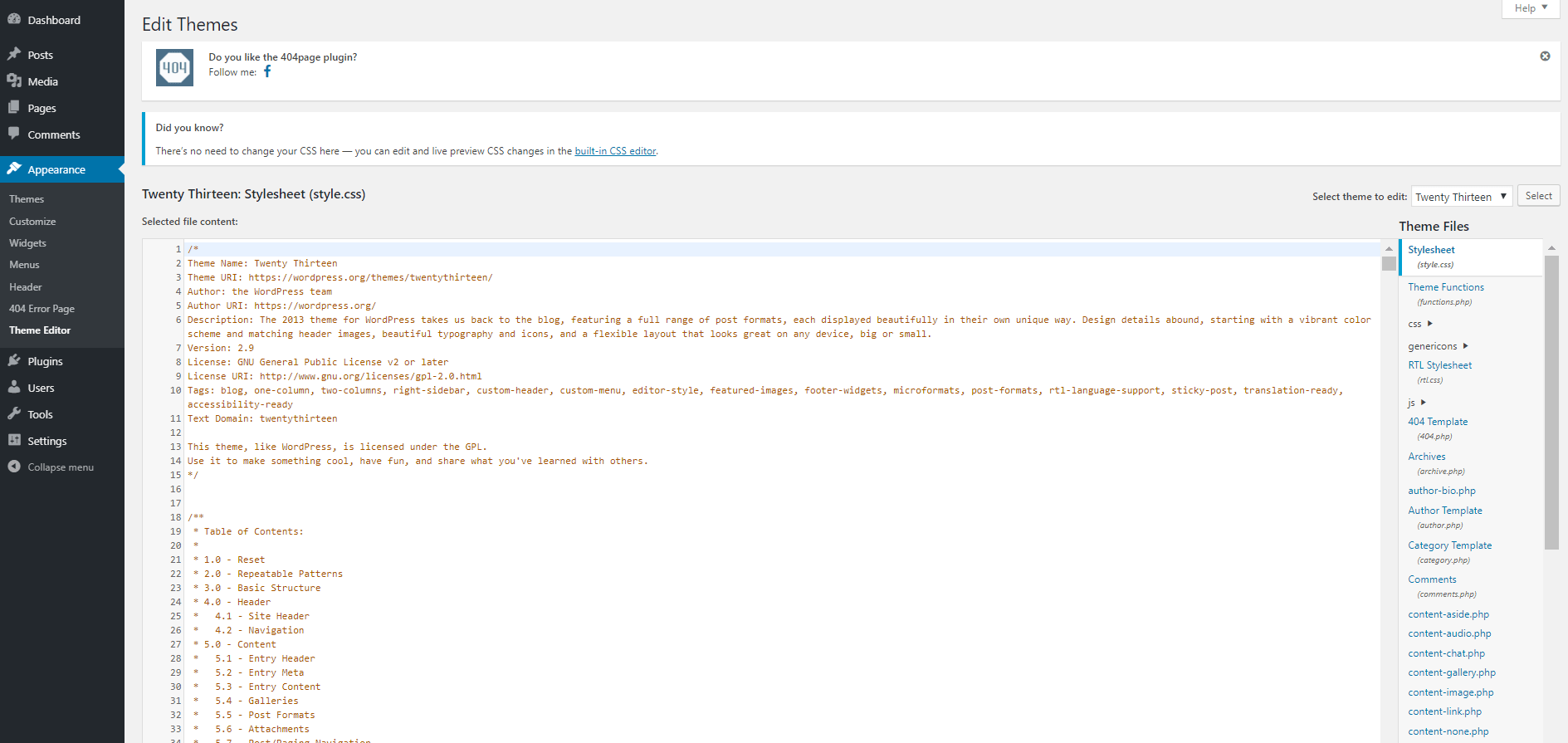
Task: Click the 'Version: 2.9' code line
Action: click(221, 348)
